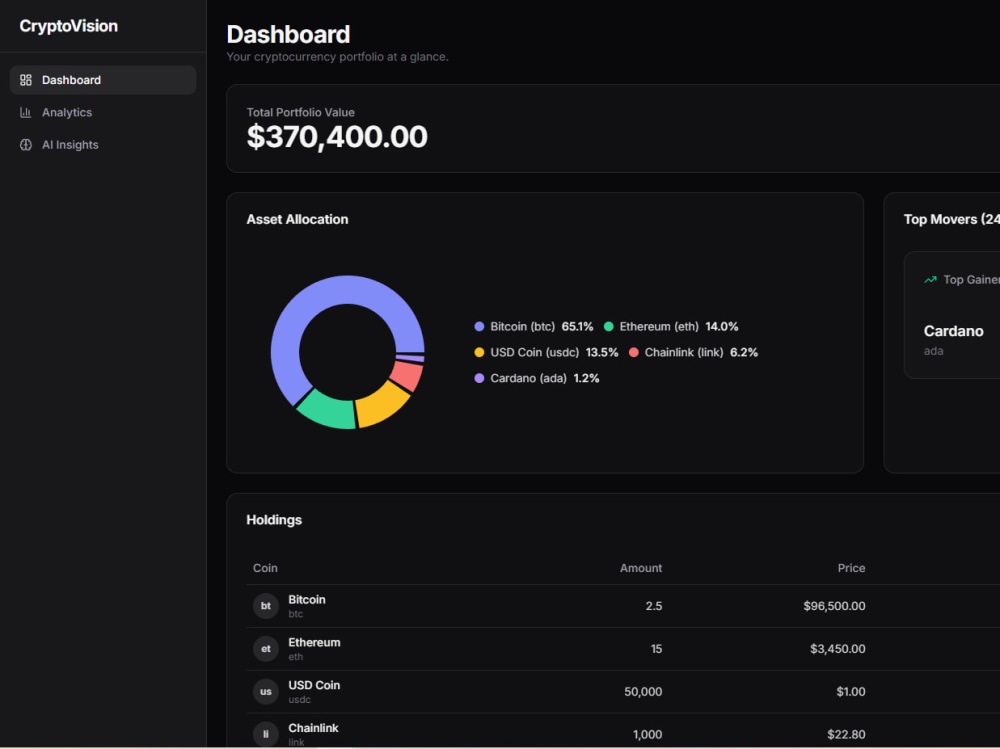Click the Cardano (ada) 1.2% legend label
Image resolution: width=1000 pixels, height=749 pixels.
[x=545, y=378]
